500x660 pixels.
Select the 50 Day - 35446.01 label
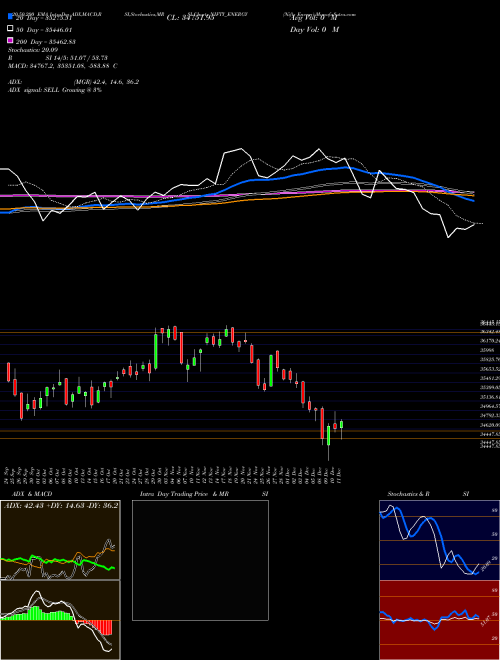tap(44, 29)
